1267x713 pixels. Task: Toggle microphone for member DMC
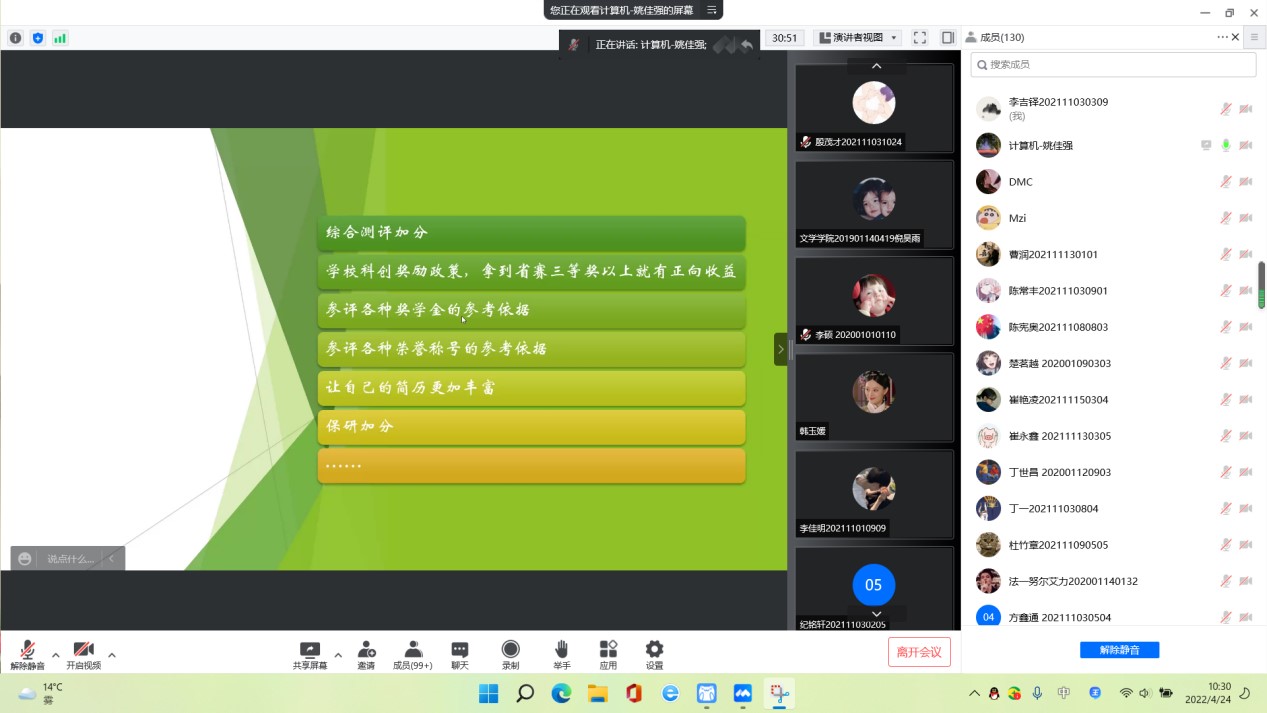coord(1225,182)
